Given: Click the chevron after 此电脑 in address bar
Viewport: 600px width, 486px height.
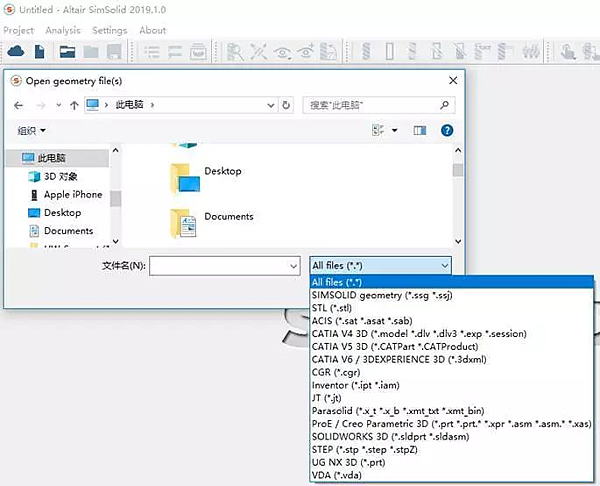Looking at the screenshot, I should point(152,105).
